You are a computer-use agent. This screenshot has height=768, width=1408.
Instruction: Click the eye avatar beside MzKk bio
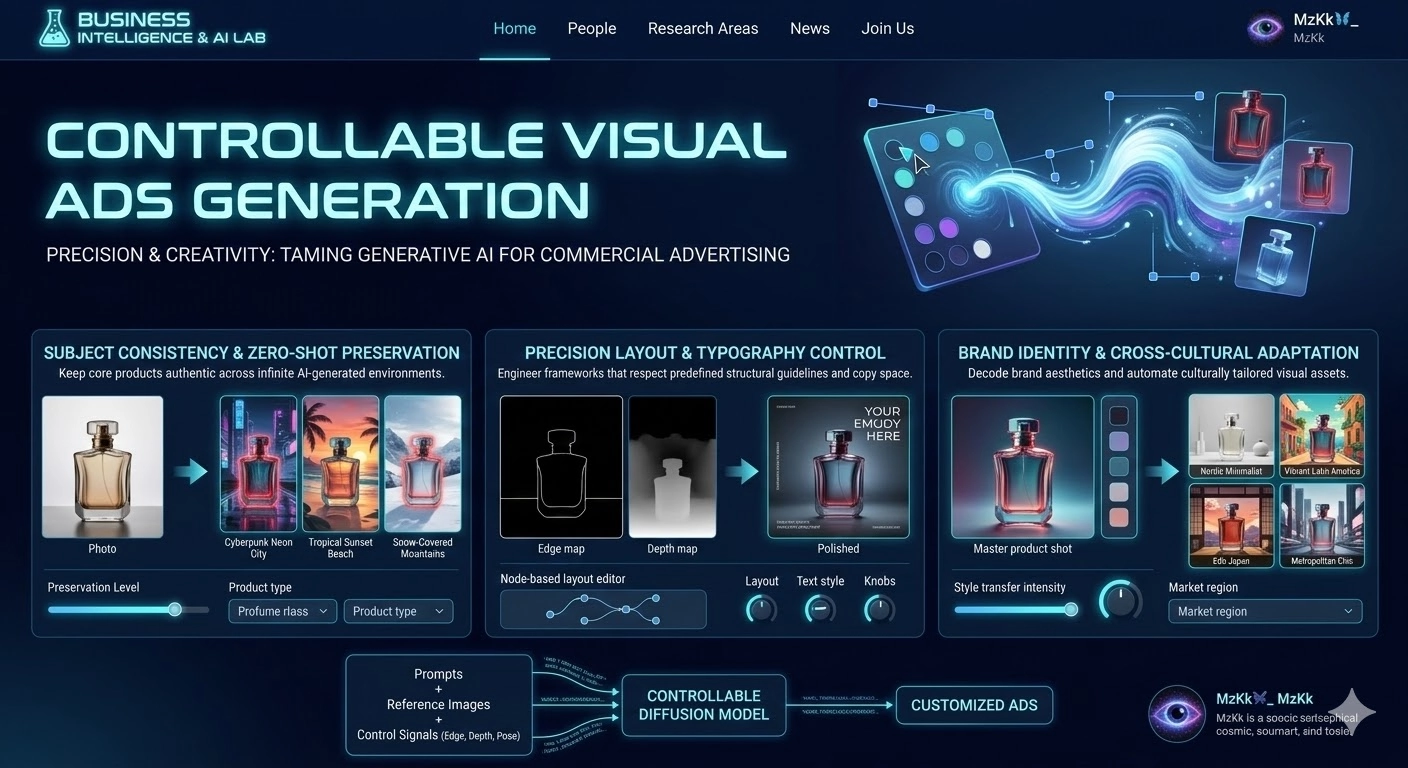(x=1177, y=714)
